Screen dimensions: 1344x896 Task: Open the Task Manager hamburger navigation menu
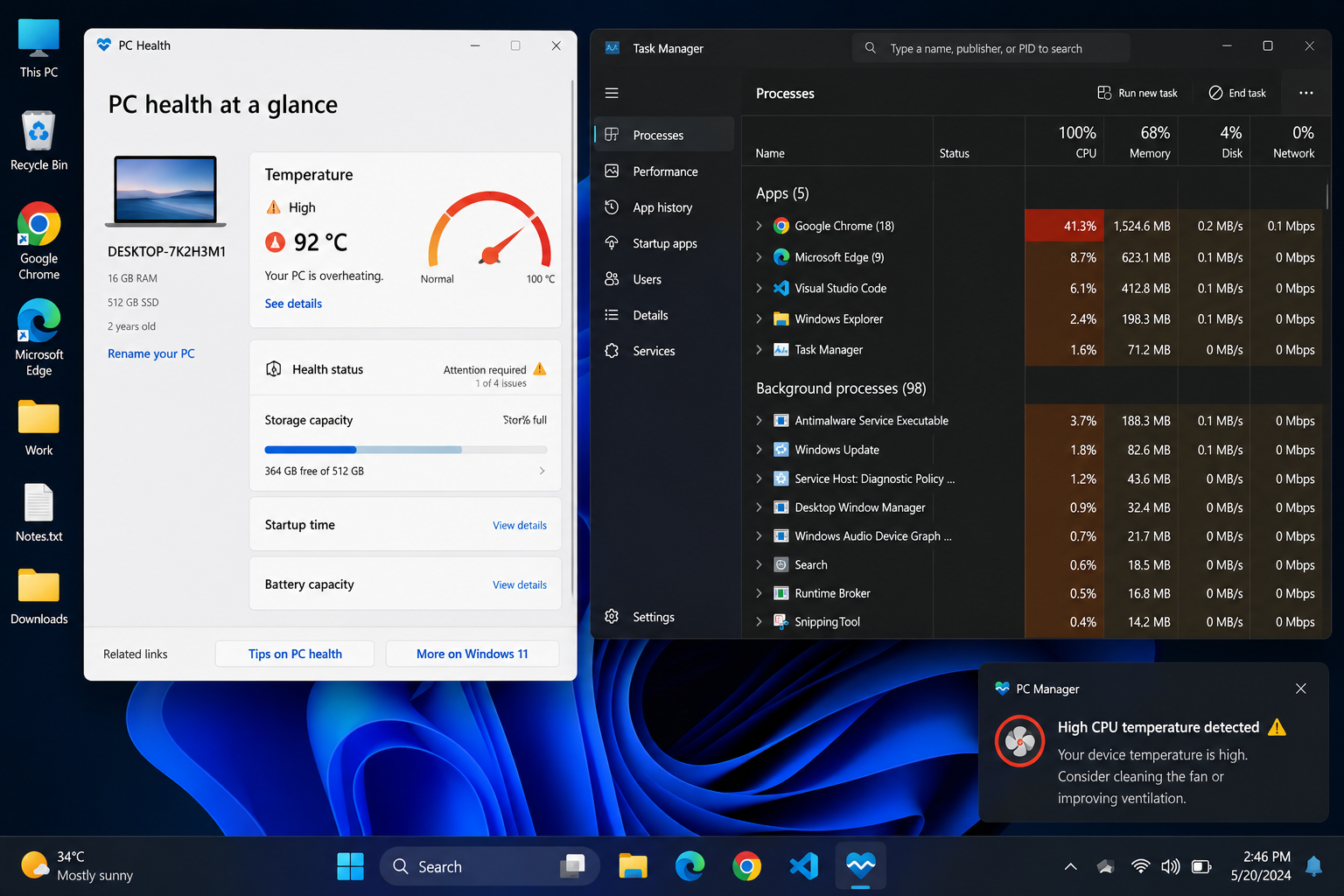[x=612, y=93]
